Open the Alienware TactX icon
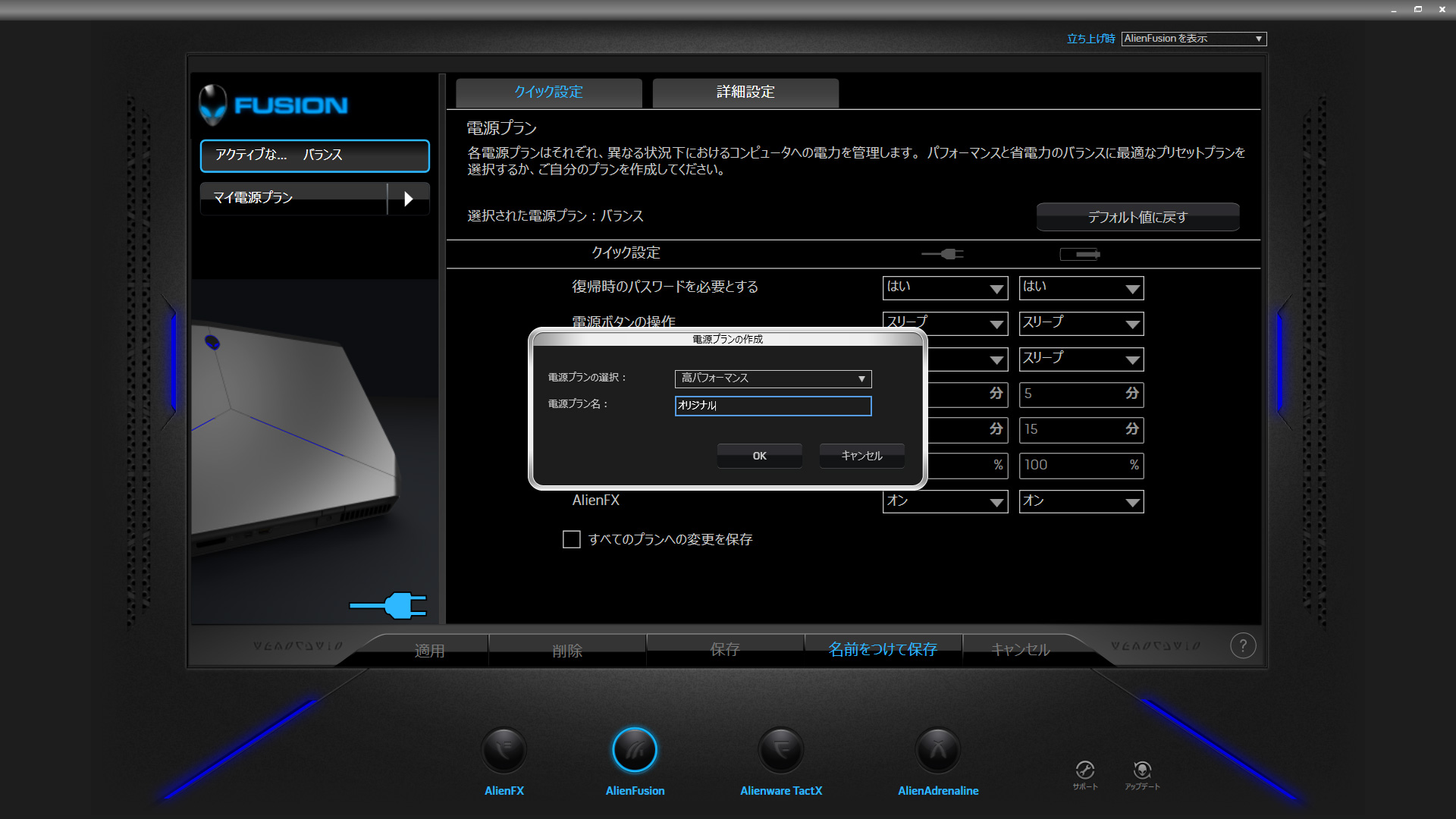The image size is (1456, 819). (781, 751)
